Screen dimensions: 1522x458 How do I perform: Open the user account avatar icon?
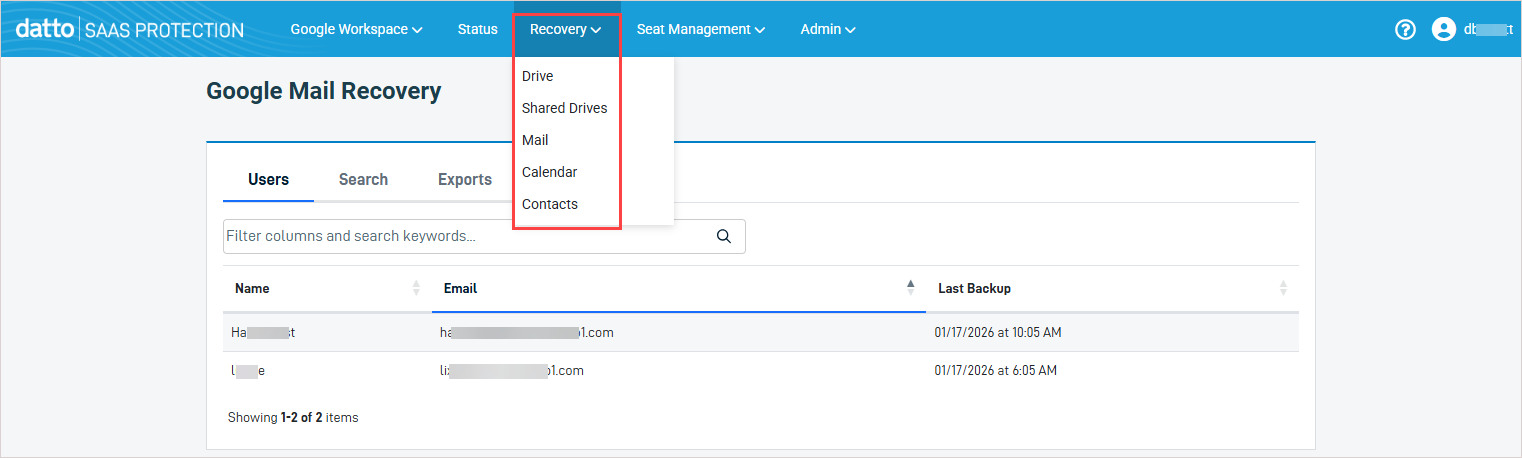pyautogui.click(x=1443, y=30)
